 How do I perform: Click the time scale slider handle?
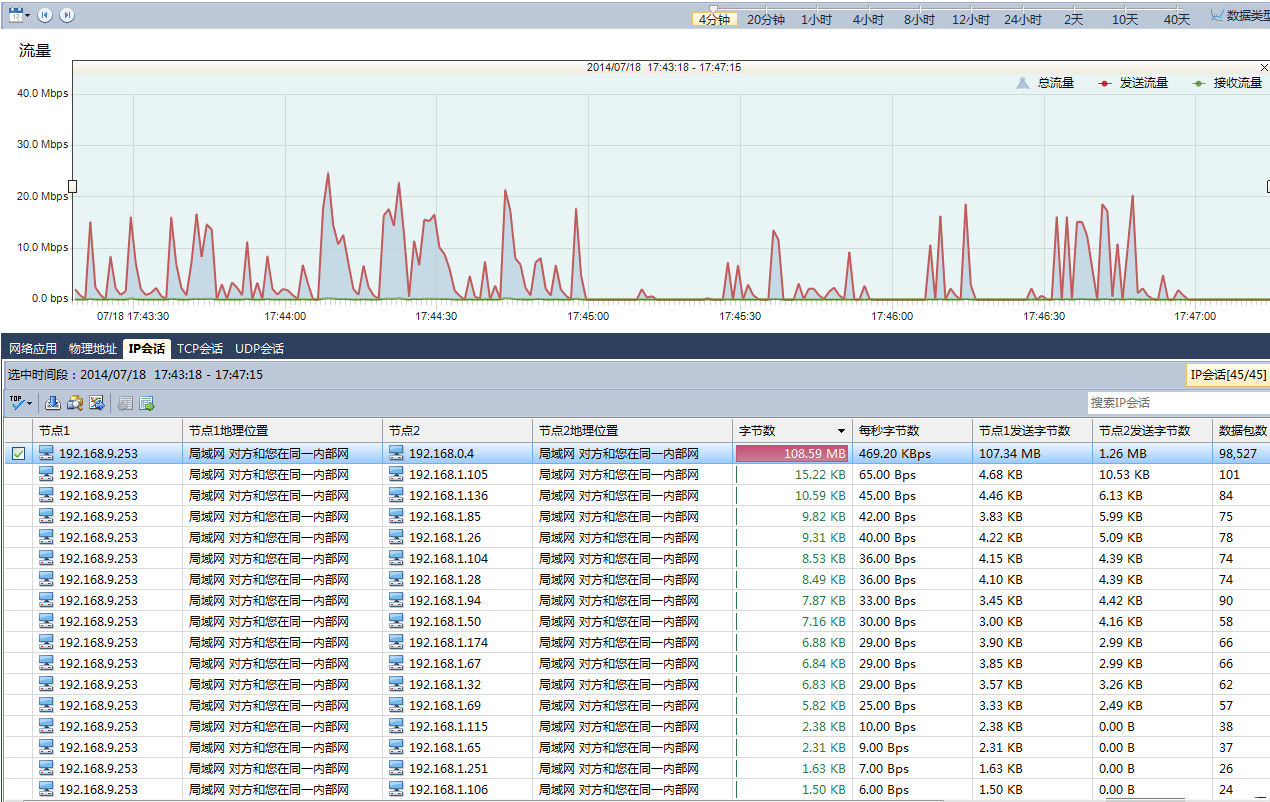coord(713,9)
